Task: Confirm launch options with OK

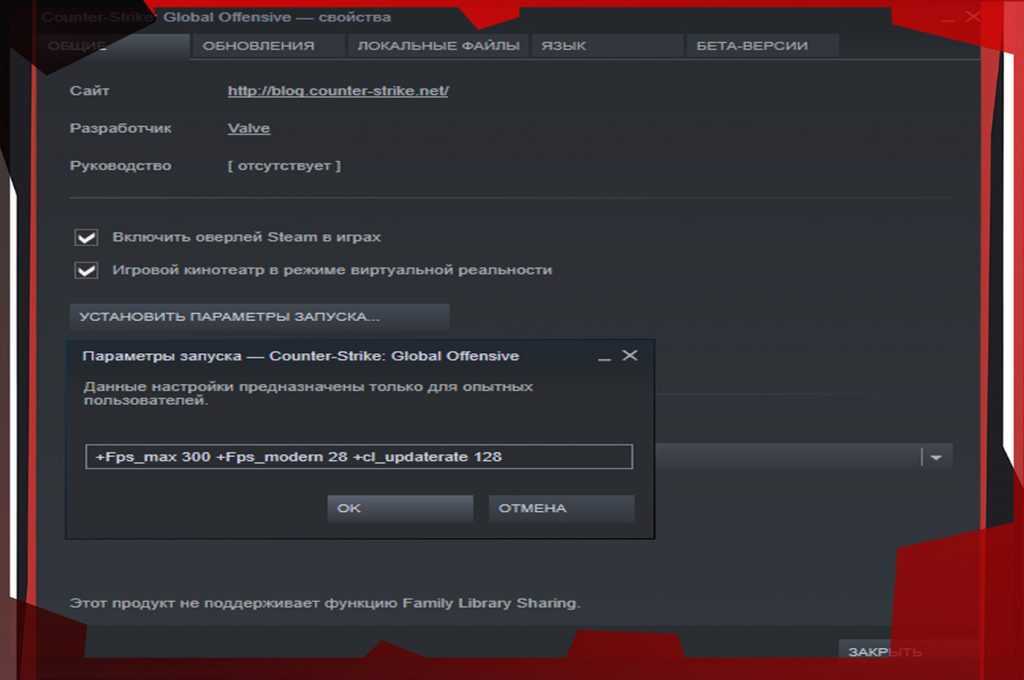Action: [x=400, y=508]
